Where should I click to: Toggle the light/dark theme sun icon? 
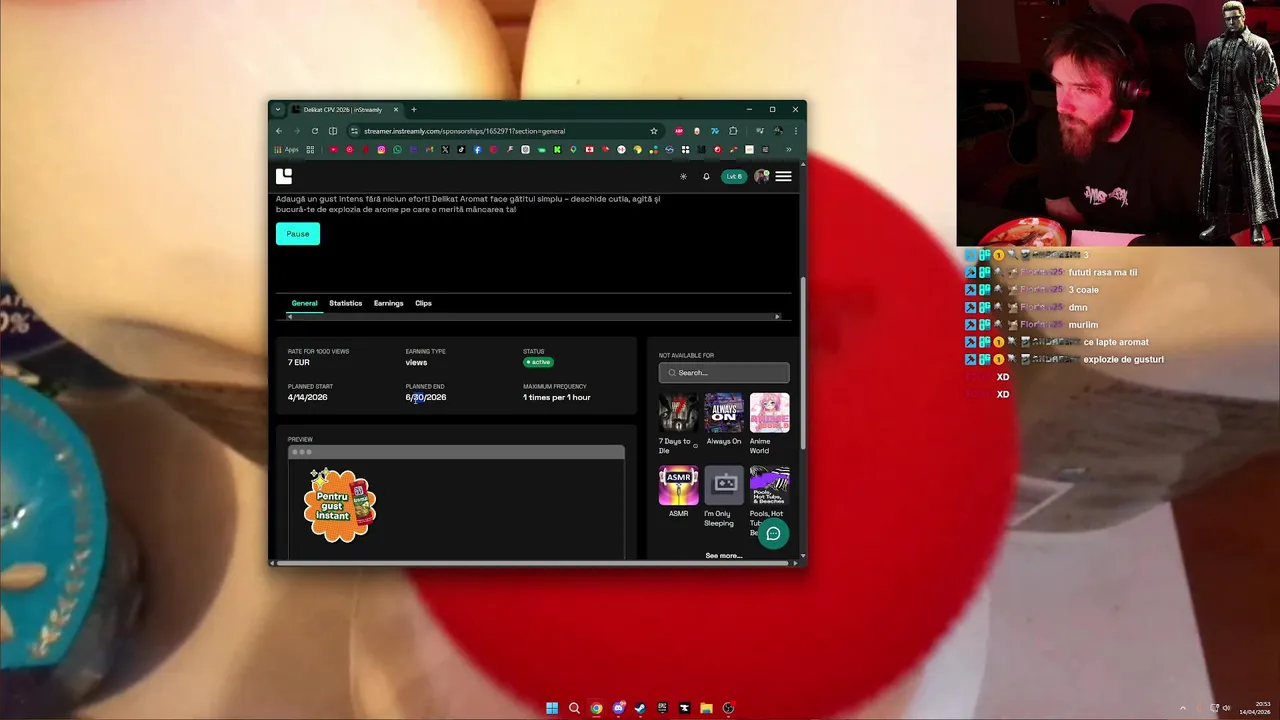(683, 176)
